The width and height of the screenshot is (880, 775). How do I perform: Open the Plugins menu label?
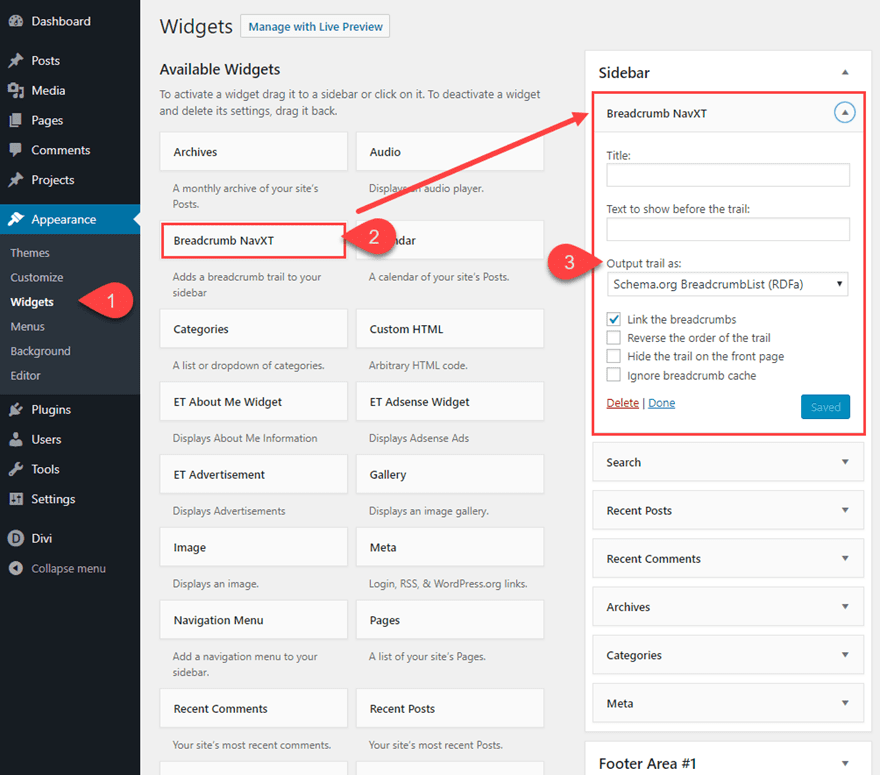(51, 410)
